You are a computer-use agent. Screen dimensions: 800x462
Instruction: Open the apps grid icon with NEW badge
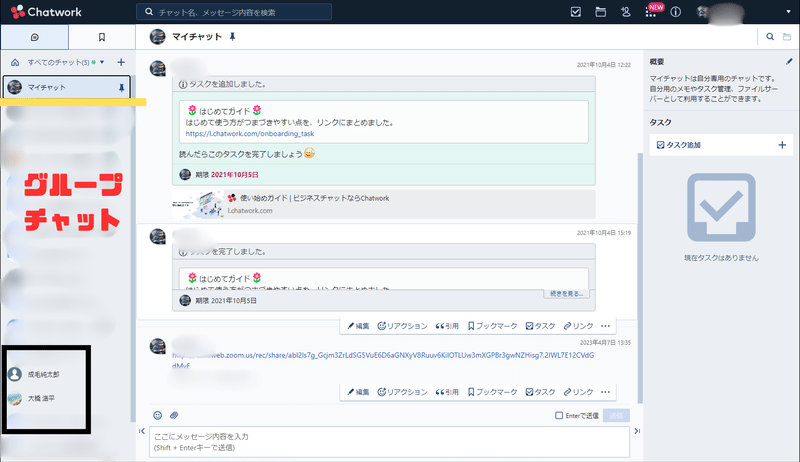(x=651, y=12)
